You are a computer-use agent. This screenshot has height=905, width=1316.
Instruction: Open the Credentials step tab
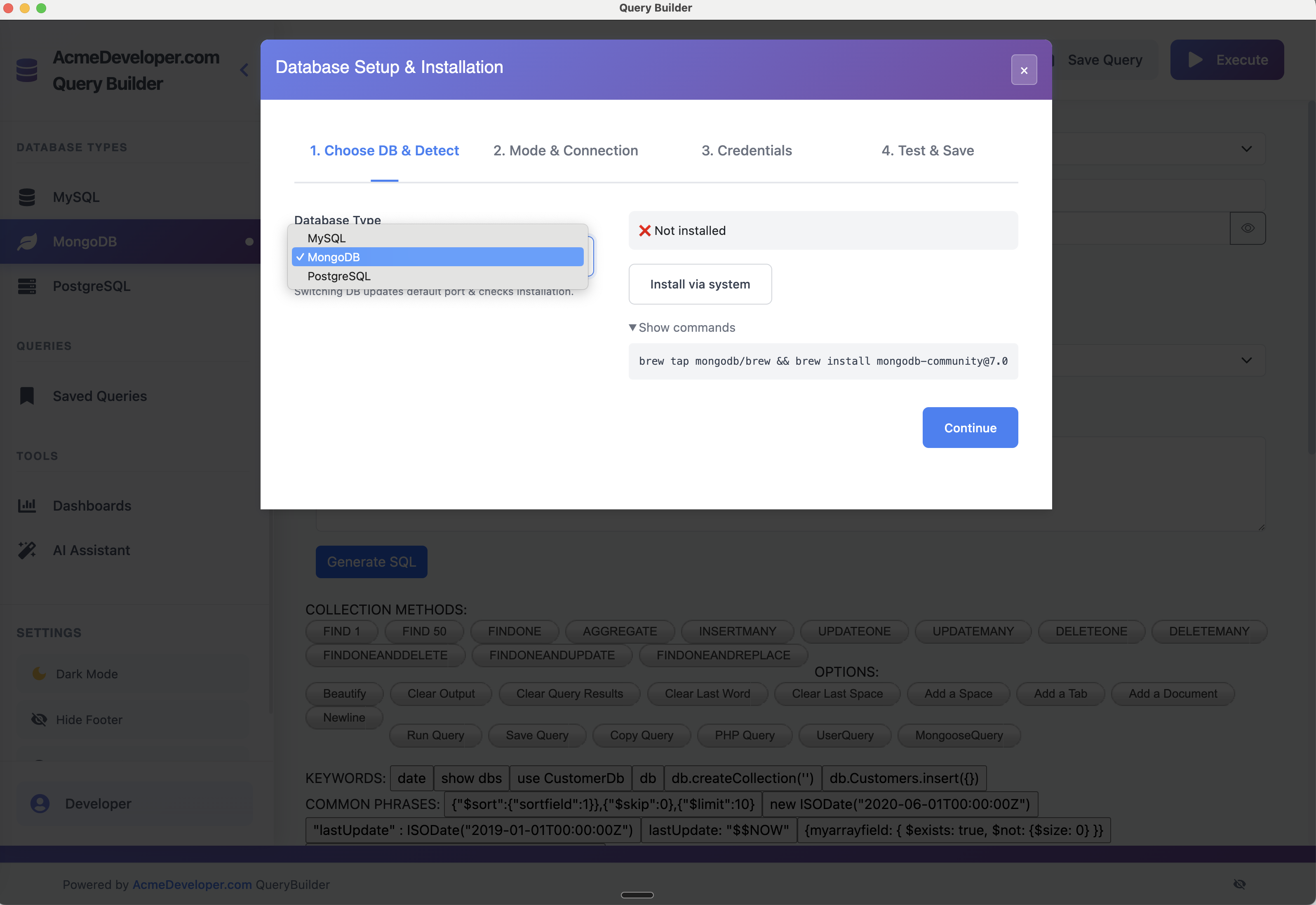click(747, 150)
